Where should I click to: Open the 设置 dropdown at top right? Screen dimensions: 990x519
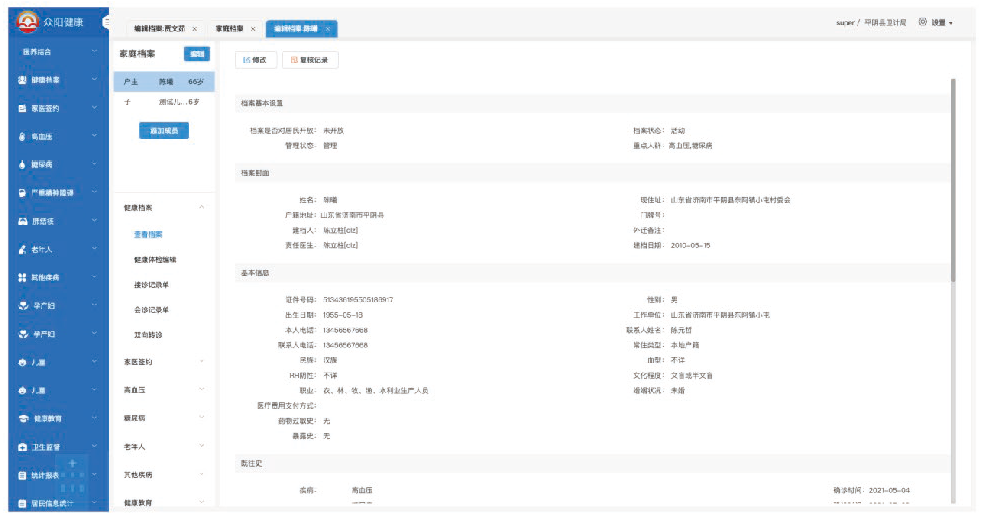[x=941, y=22]
